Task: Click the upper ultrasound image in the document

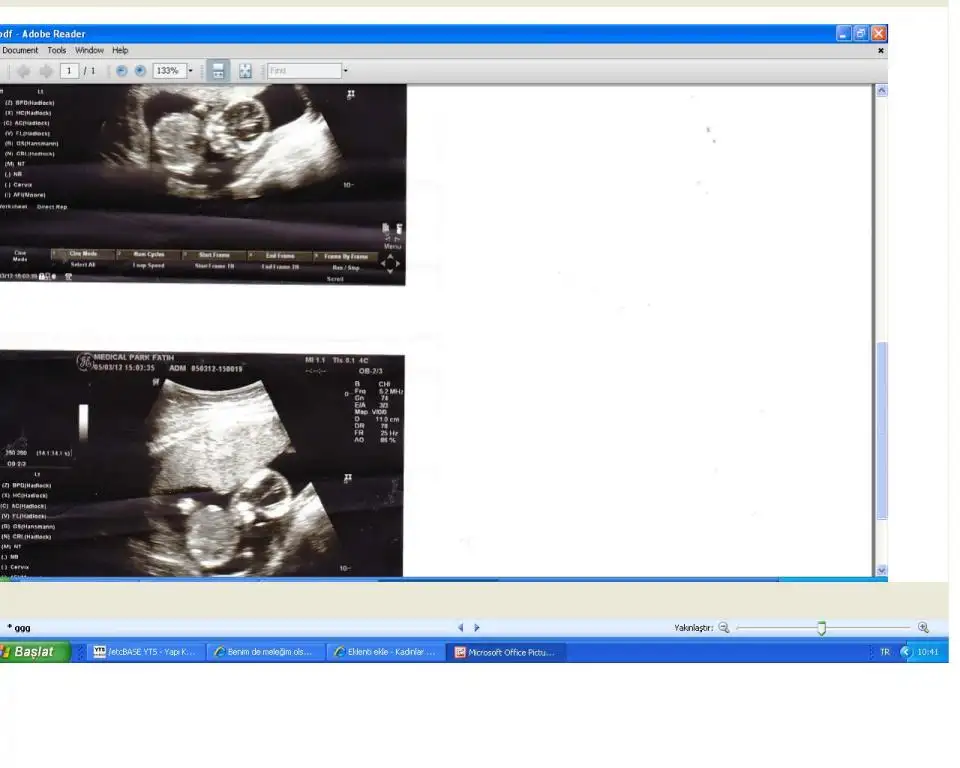Action: [x=203, y=184]
